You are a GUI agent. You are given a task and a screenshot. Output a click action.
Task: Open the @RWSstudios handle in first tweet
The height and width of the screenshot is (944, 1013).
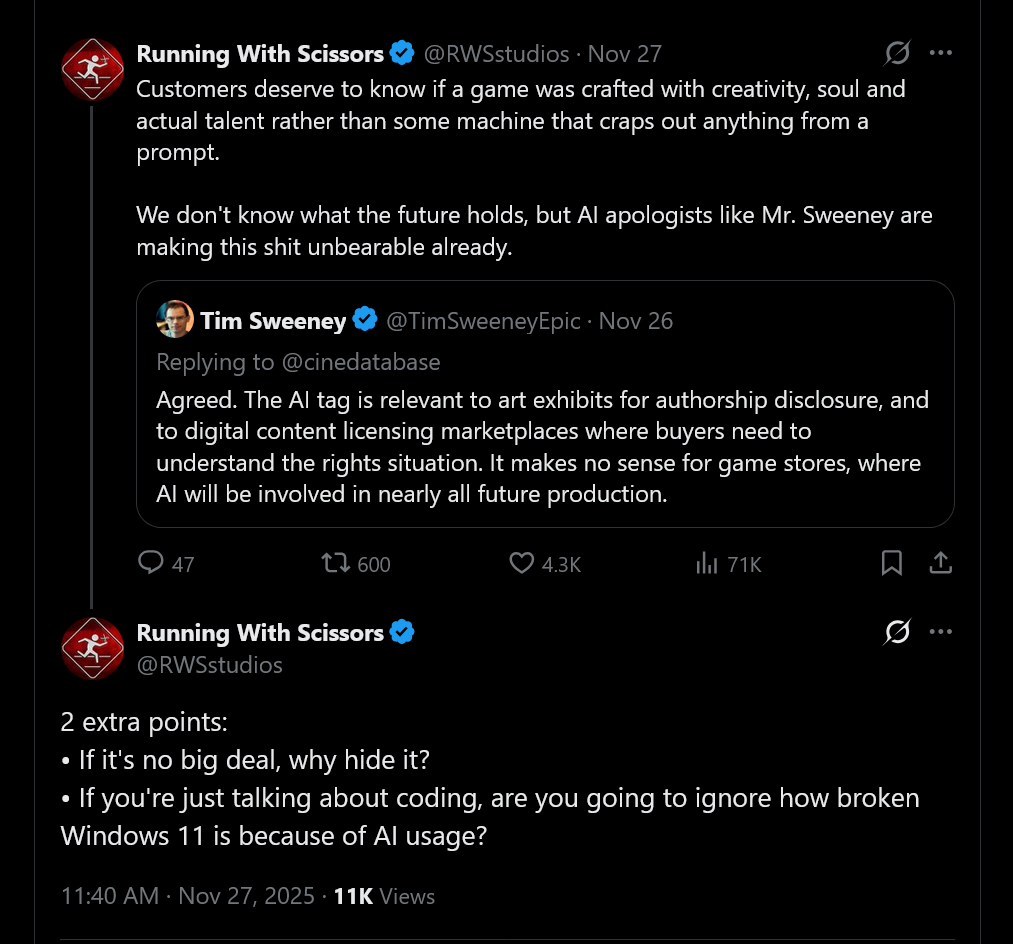[x=497, y=53]
